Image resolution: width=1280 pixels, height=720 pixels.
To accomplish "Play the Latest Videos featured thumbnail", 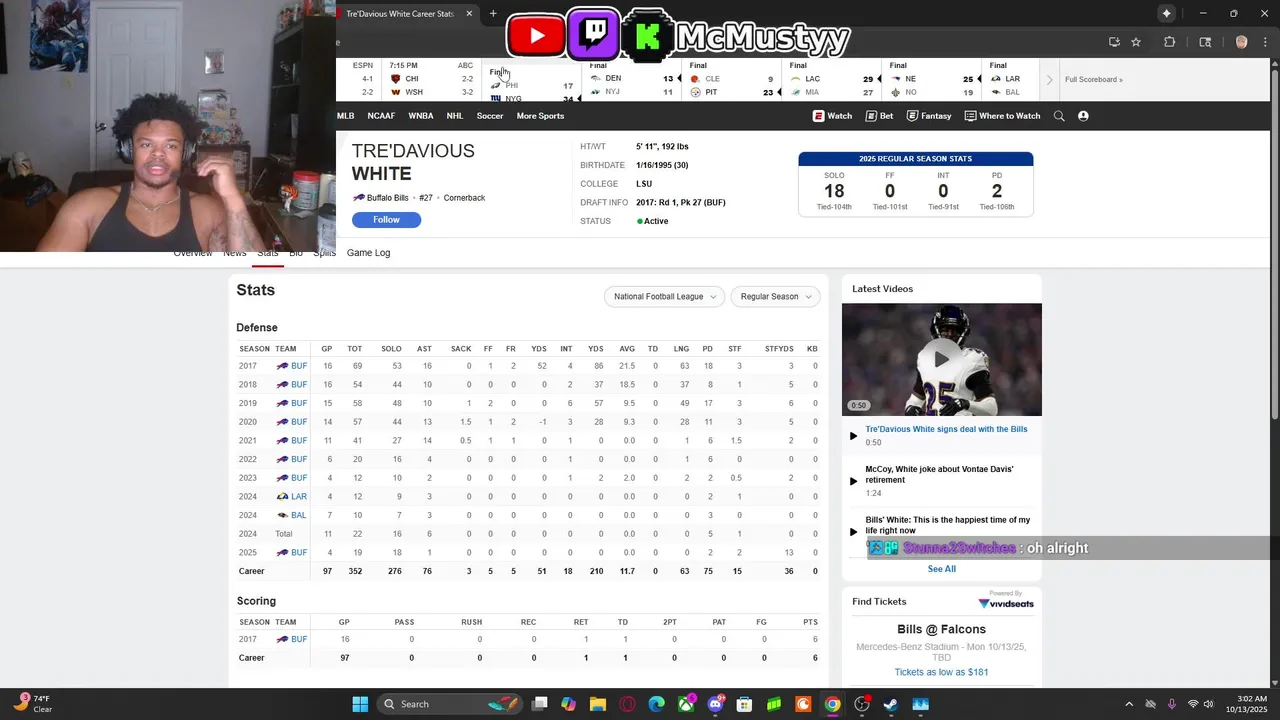I will [941, 359].
